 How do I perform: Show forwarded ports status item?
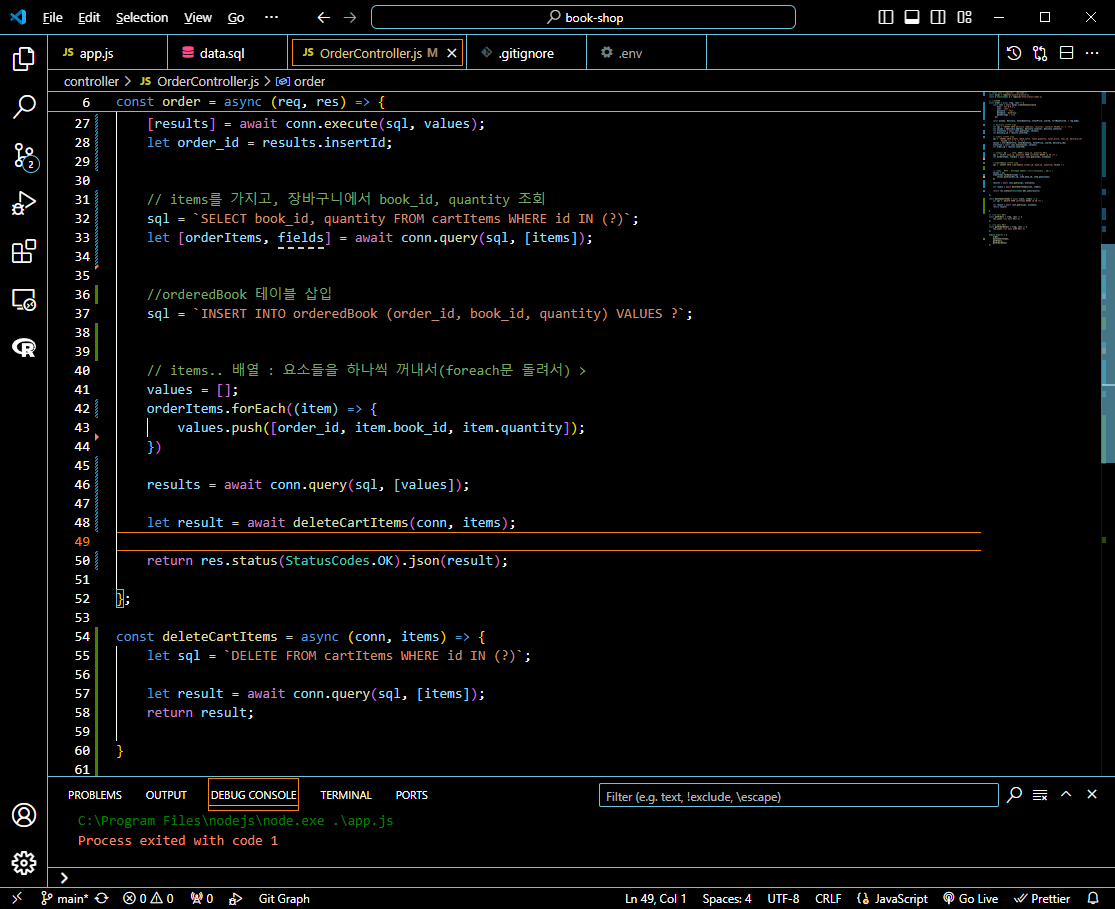click(x=202, y=898)
